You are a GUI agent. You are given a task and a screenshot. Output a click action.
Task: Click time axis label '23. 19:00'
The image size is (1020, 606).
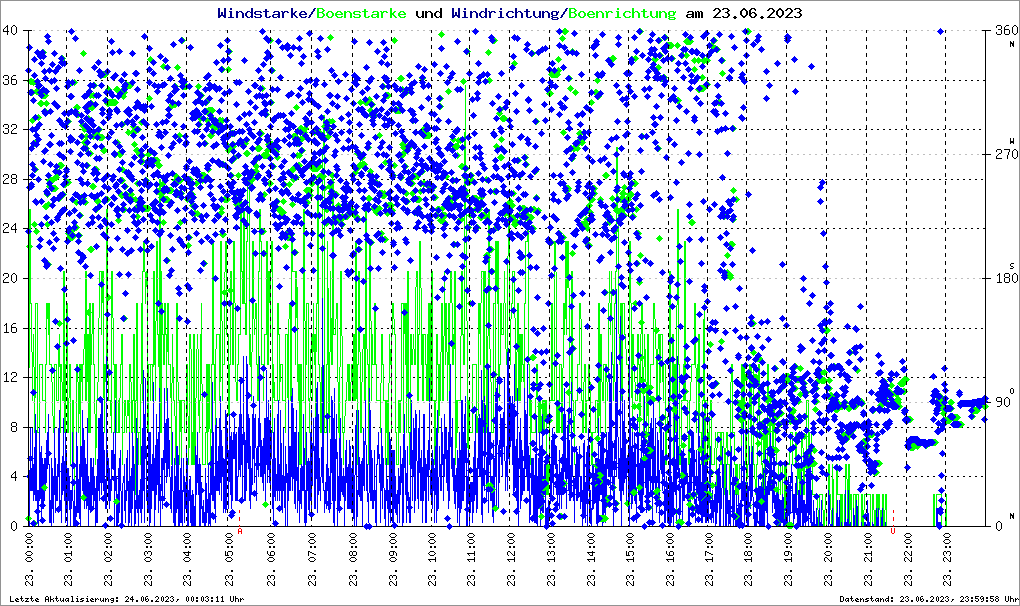tap(788, 559)
